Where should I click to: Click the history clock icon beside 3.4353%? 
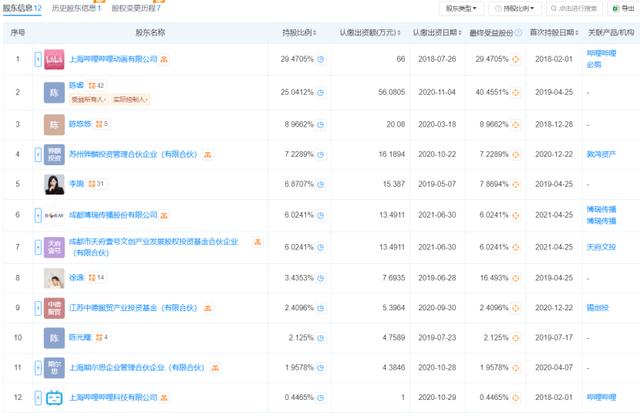[x=321, y=278]
